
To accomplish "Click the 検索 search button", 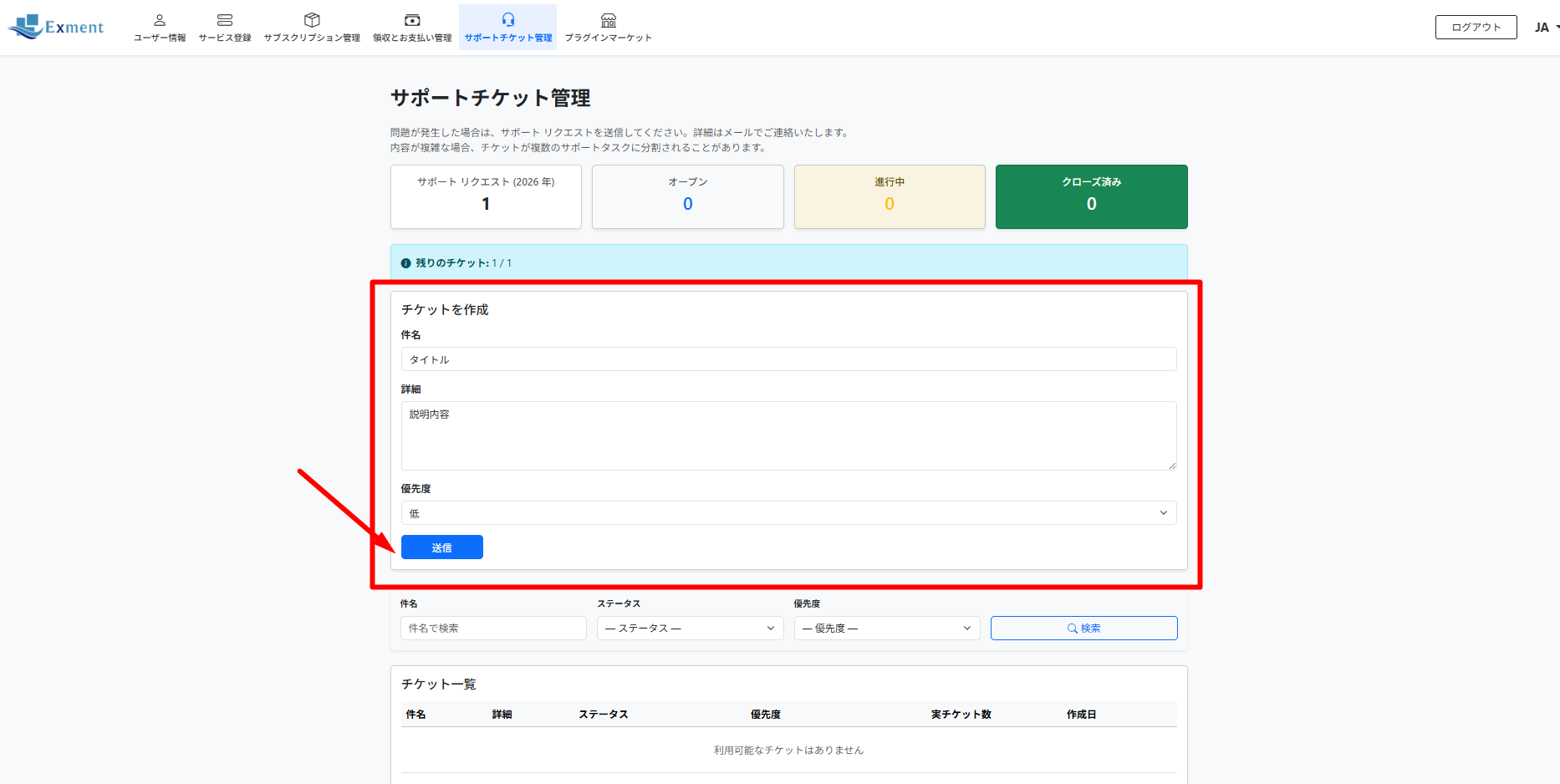I will tap(1084, 629).
